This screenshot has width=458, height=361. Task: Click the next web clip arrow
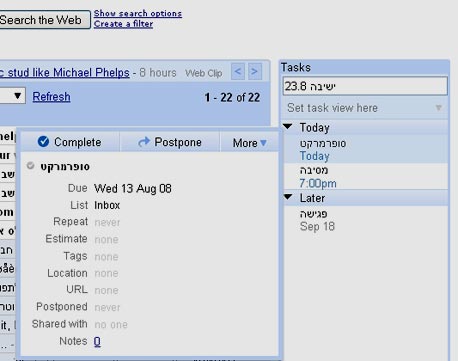click(255, 71)
